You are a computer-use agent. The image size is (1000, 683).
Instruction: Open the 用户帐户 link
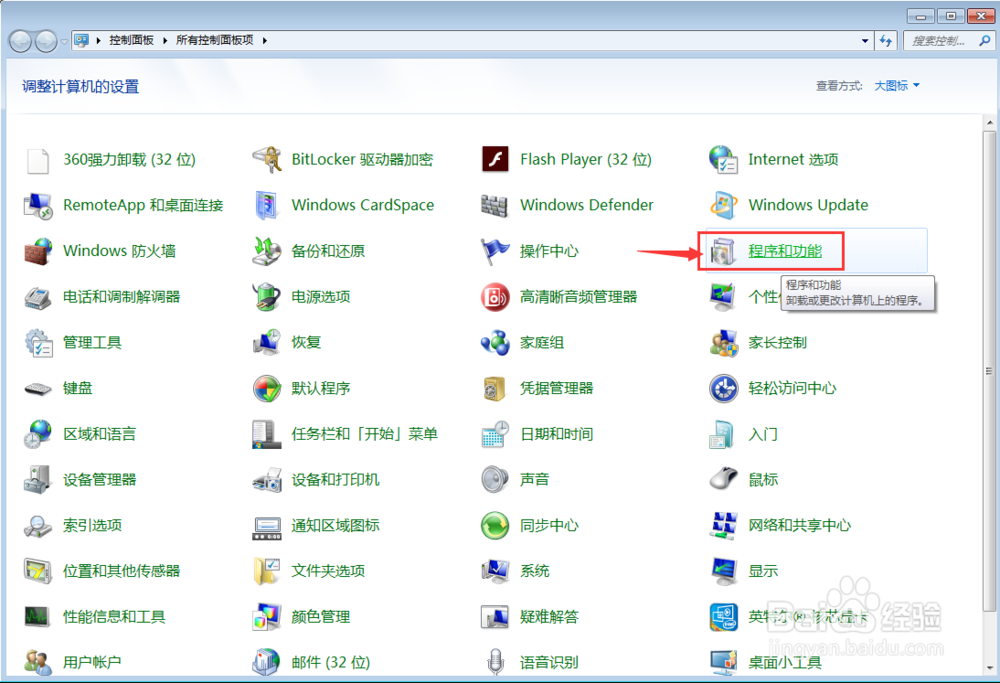click(x=92, y=663)
